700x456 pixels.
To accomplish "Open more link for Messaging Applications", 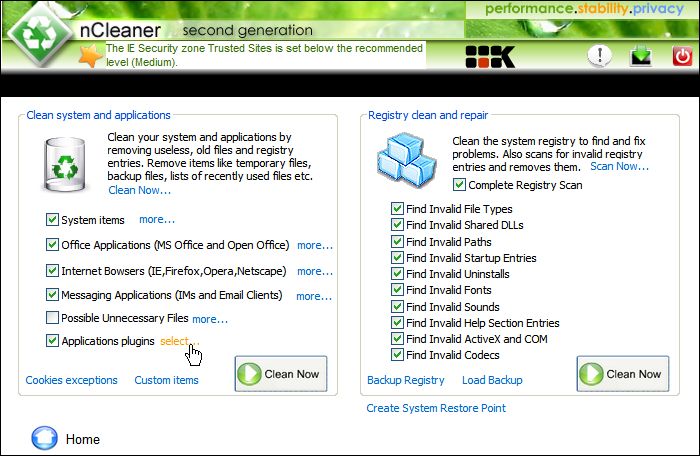I will (314, 296).
